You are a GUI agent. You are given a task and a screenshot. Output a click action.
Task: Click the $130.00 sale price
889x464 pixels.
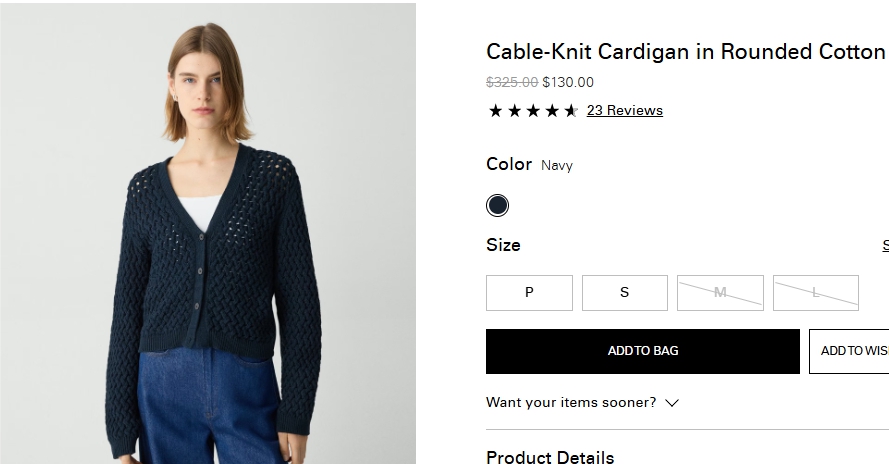(568, 83)
